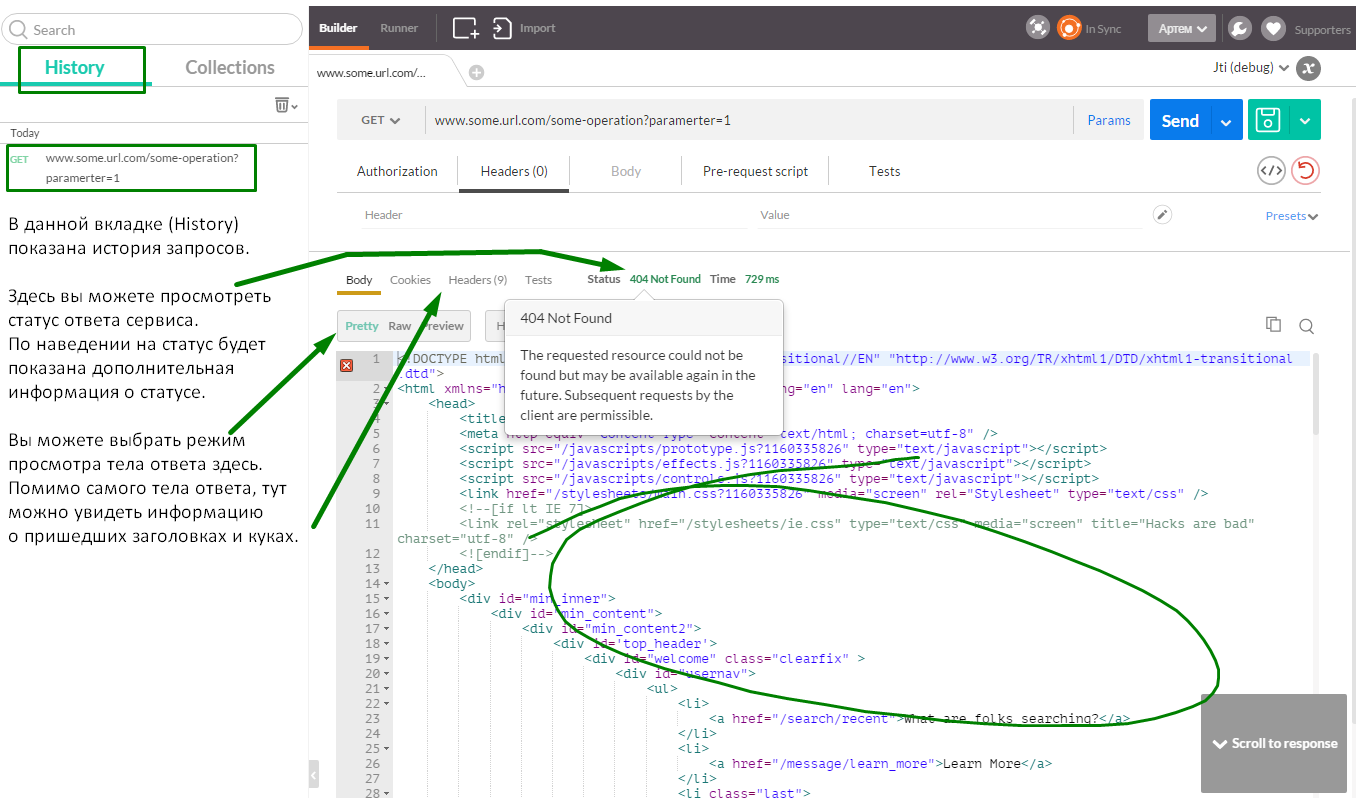
Task: Switch to the Collections tab
Action: [x=230, y=68]
